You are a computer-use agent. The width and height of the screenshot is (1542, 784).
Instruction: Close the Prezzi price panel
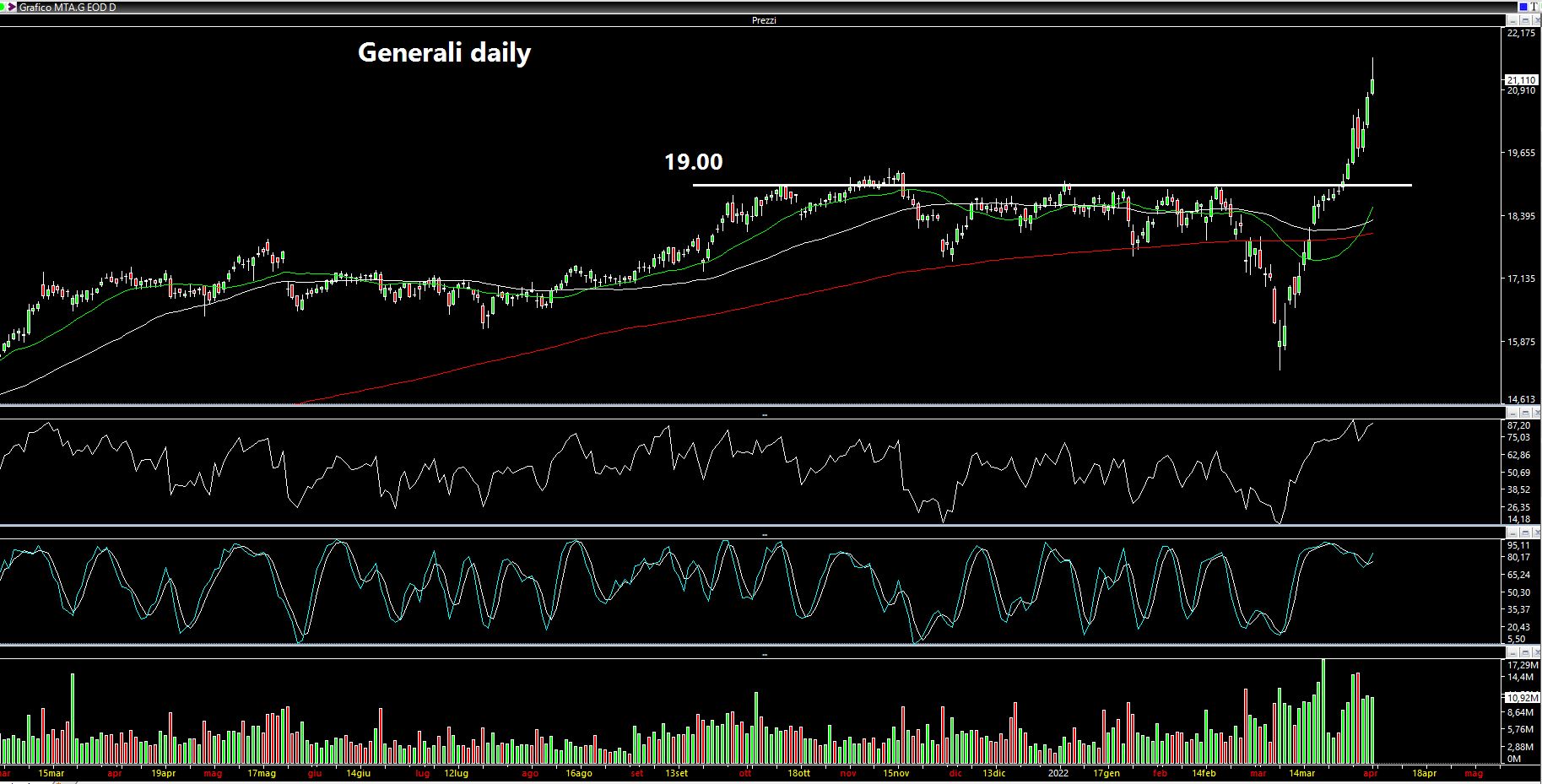coord(1535,20)
